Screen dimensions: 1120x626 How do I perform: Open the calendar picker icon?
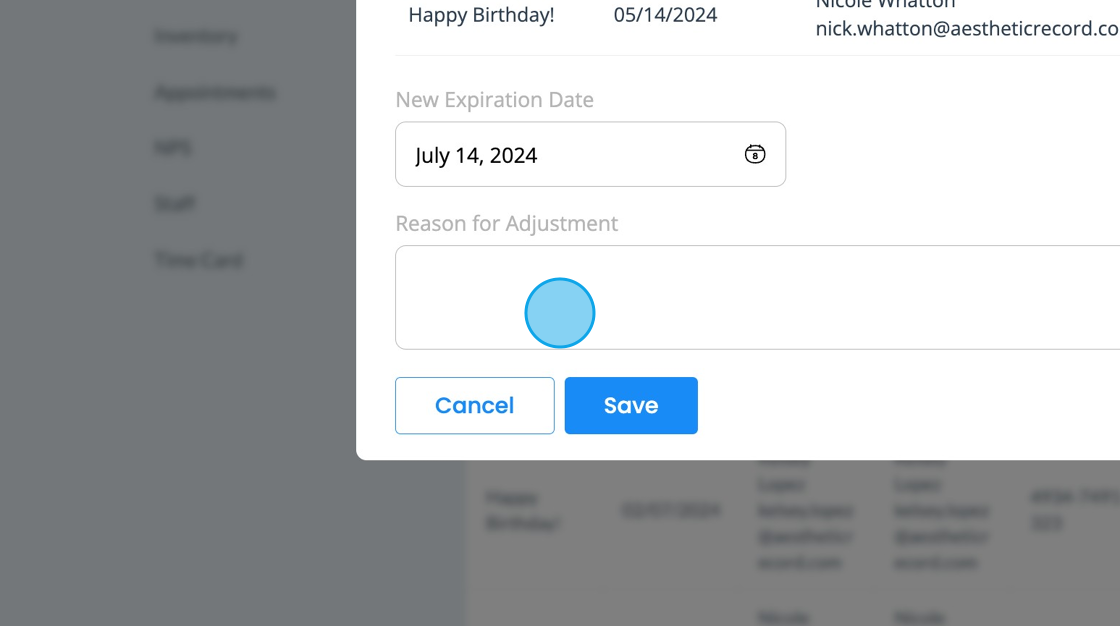click(x=755, y=154)
